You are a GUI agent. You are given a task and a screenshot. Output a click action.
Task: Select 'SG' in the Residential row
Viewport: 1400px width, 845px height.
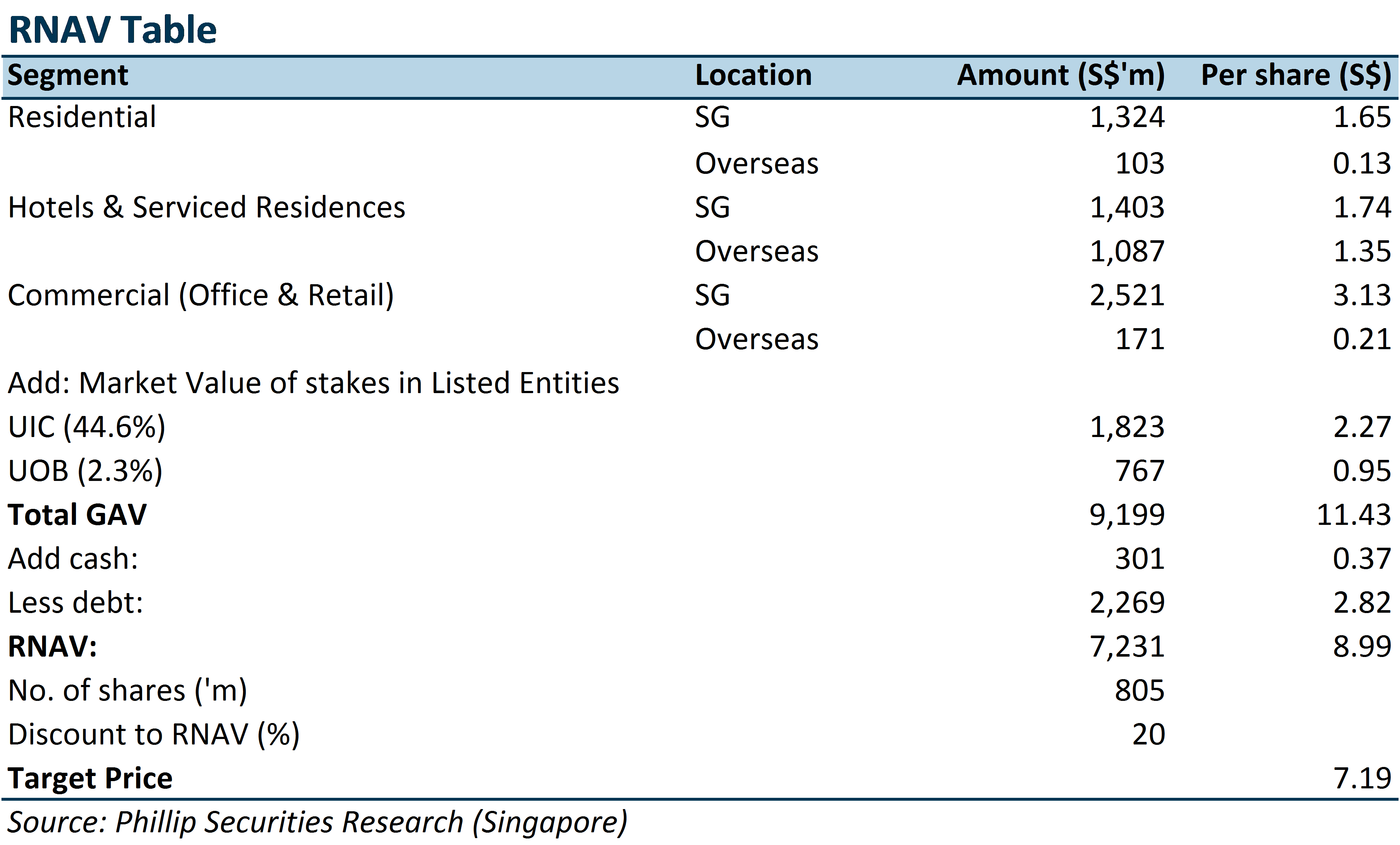(713, 118)
